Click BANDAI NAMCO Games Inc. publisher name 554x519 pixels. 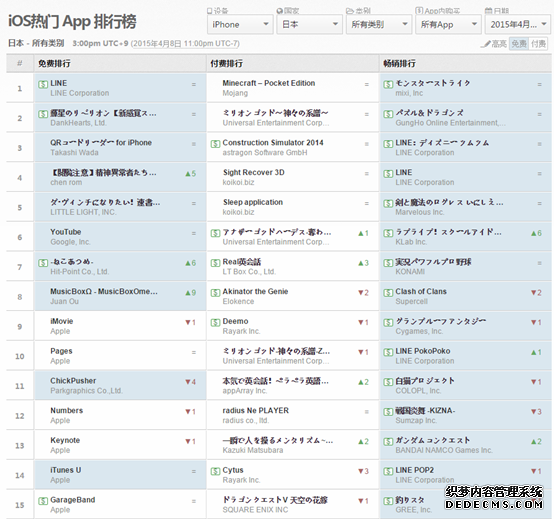point(444,450)
